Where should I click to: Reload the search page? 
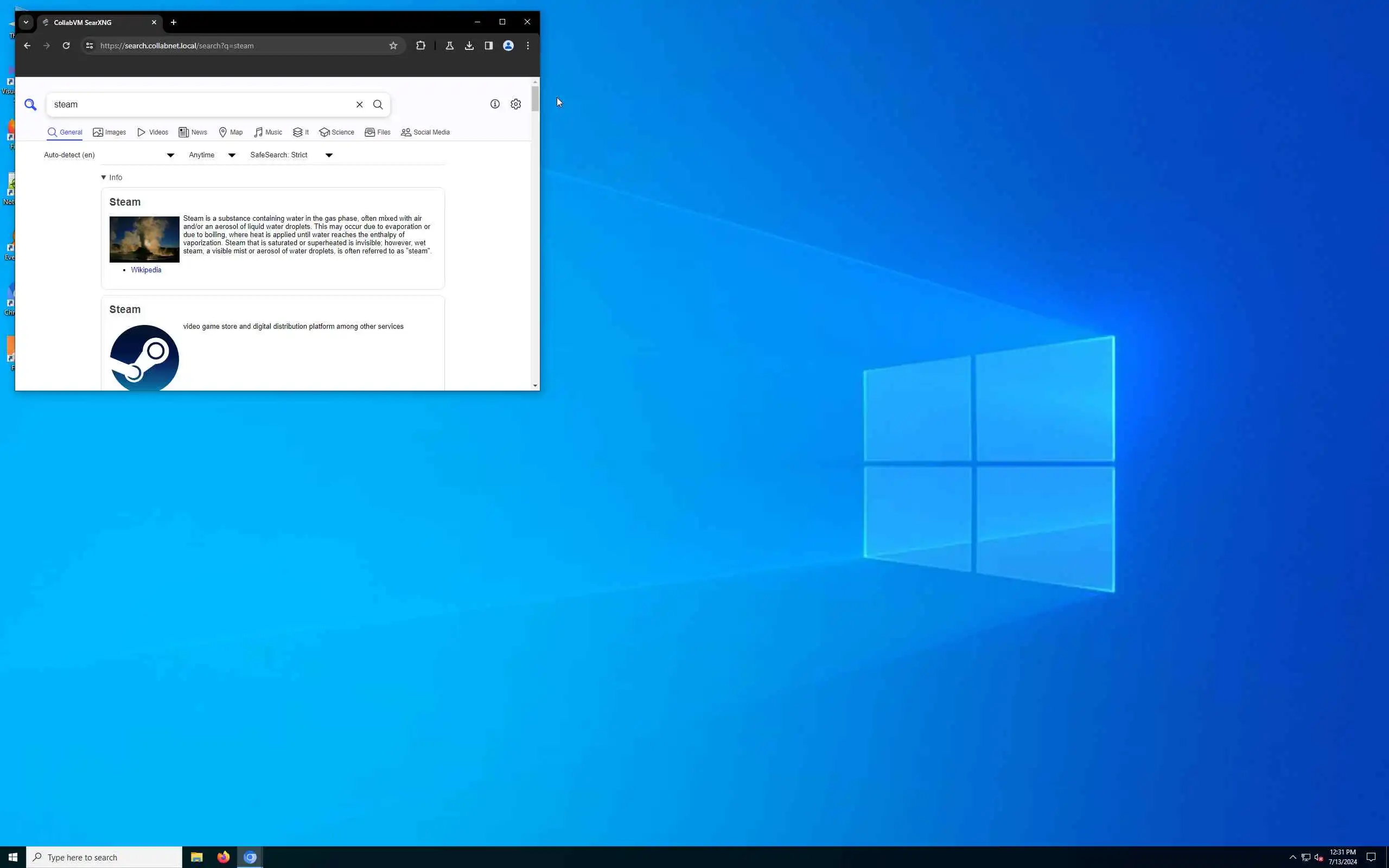(x=66, y=46)
